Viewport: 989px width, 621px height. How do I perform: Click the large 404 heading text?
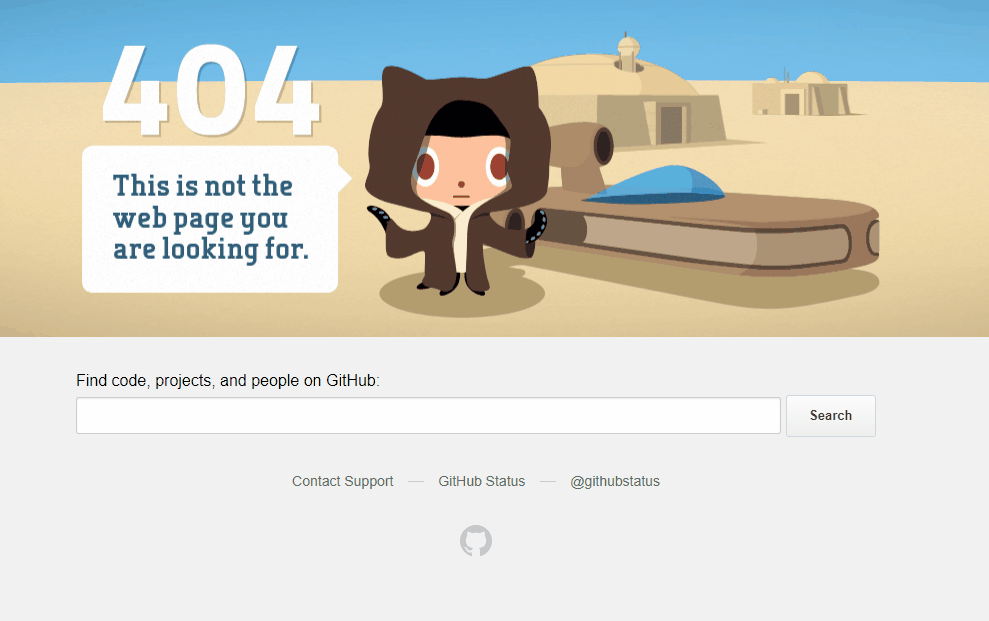coord(211,90)
